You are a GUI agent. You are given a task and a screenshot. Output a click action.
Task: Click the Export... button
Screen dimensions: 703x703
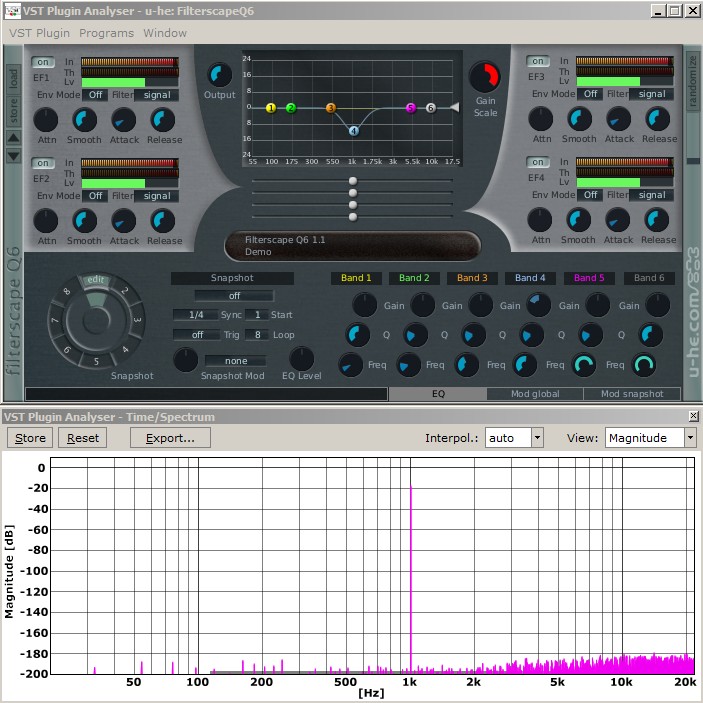[170, 438]
